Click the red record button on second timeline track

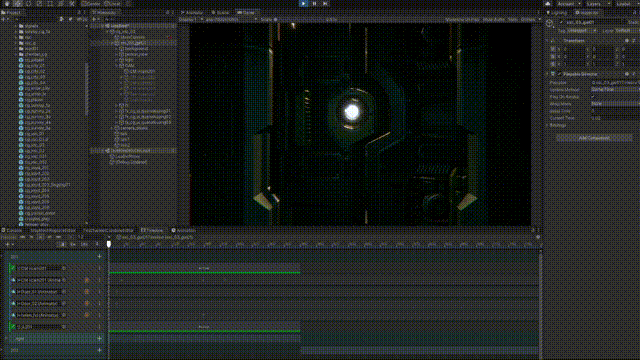pyautogui.click(x=87, y=280)
